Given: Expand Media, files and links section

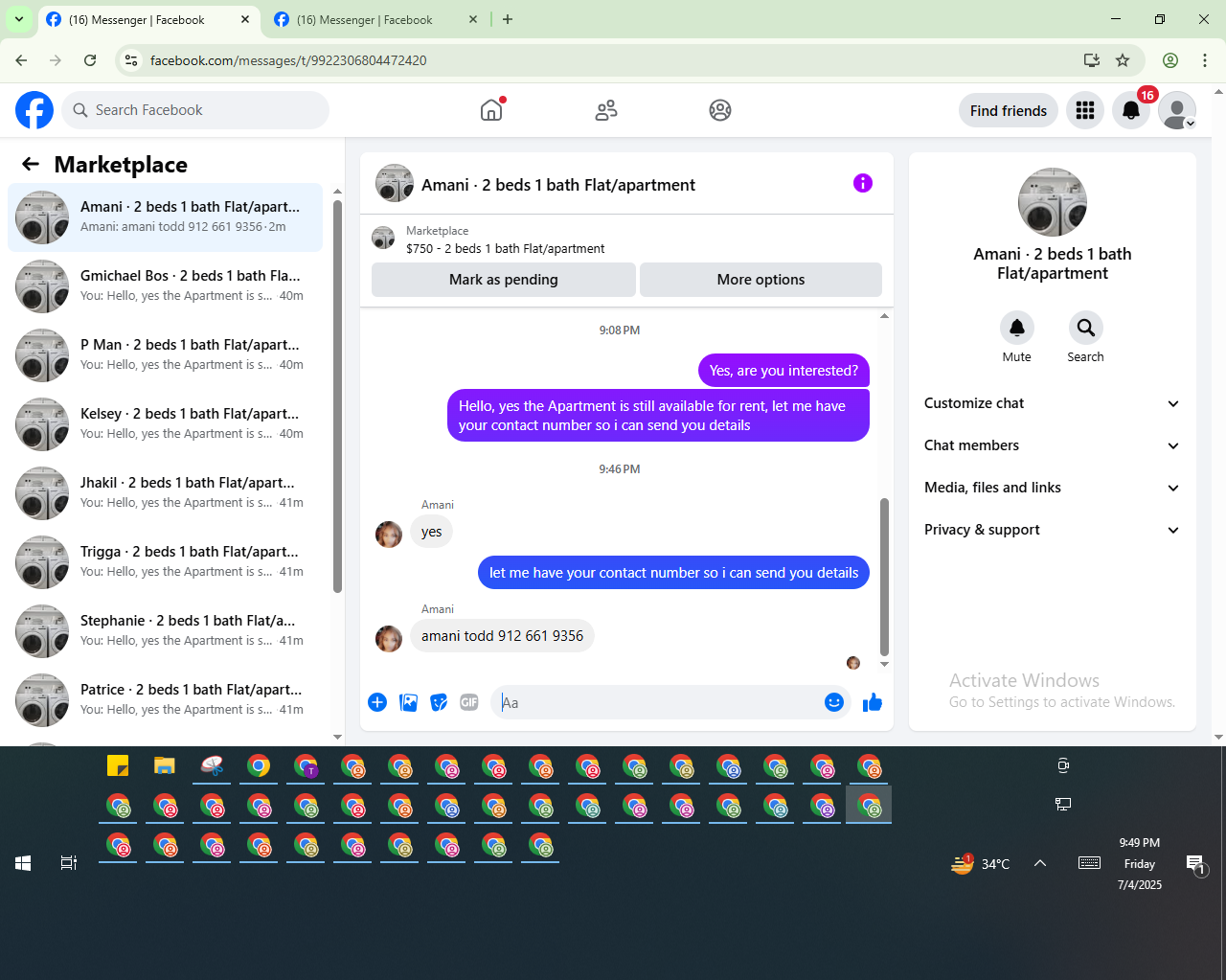Looking at the screenshot, I should [x=1052, y=488].
